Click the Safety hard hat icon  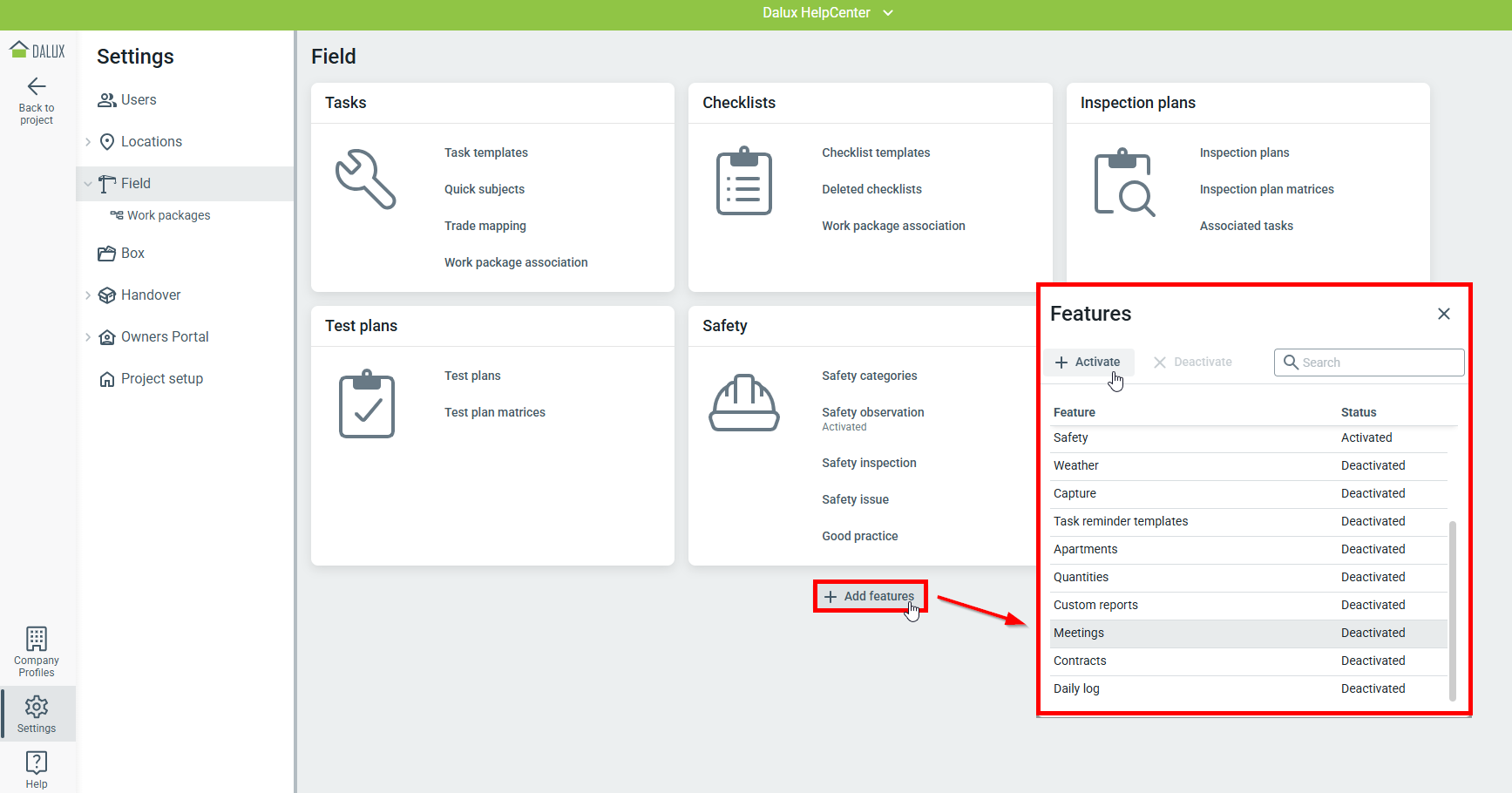743,403
